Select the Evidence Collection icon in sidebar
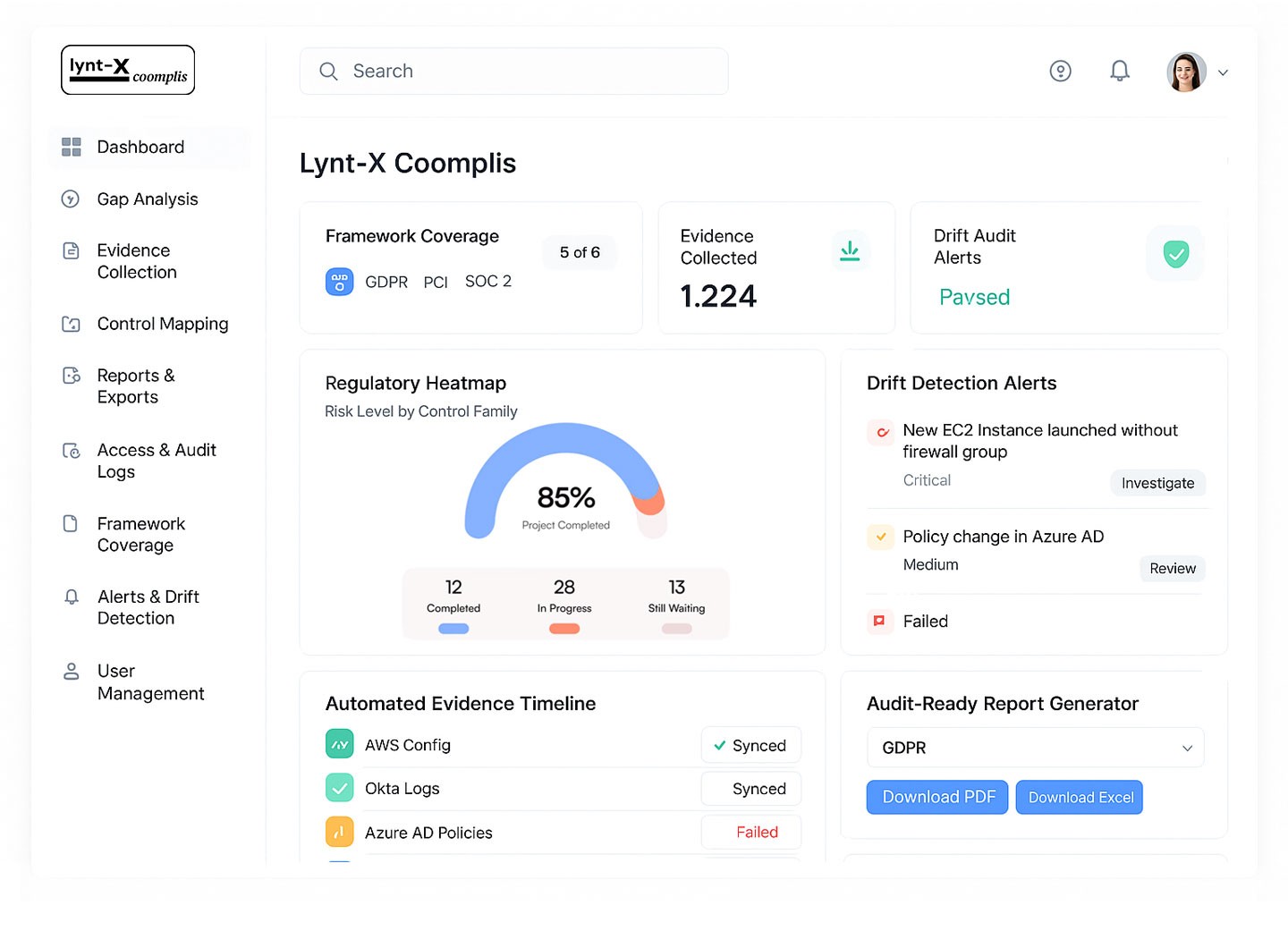This screenshot has height=948, width=1288. (x=72, y=251)
